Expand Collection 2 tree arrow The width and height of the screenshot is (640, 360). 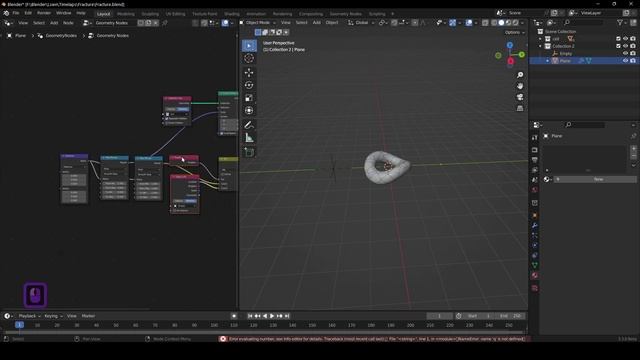[540, 46]
